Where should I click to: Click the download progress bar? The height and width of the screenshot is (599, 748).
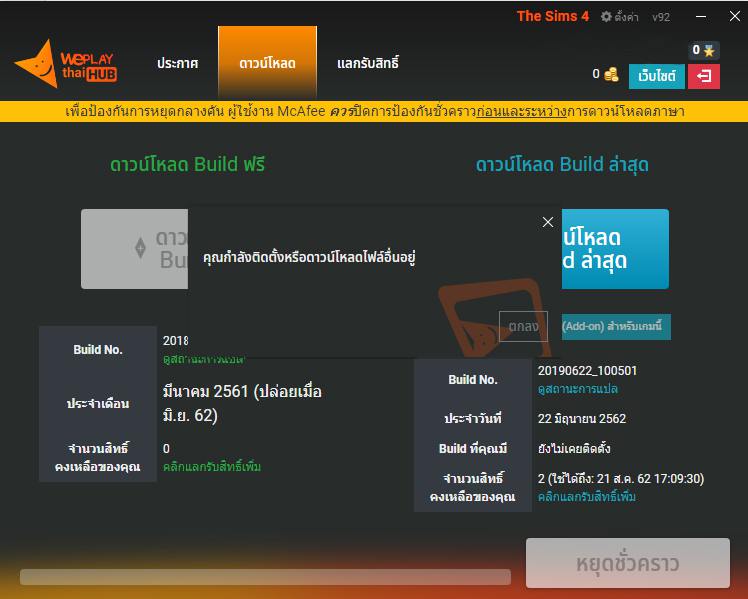coord(265,577)
